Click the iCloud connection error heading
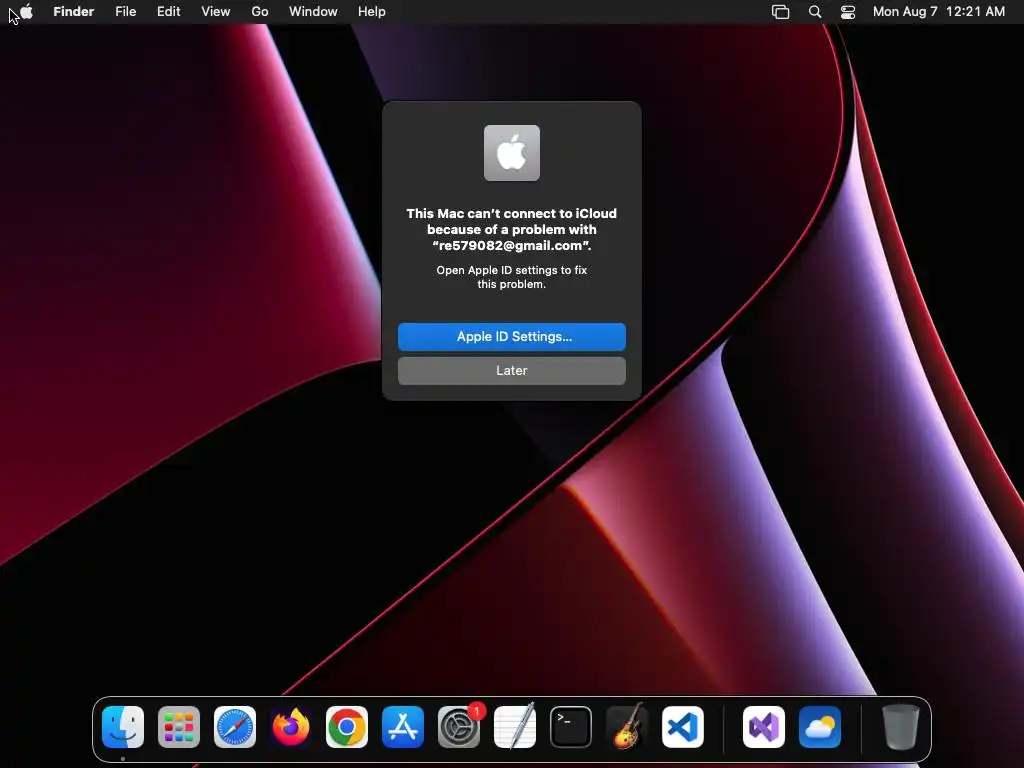Screen dimensions: 1024x768 (x=512, y=229)
